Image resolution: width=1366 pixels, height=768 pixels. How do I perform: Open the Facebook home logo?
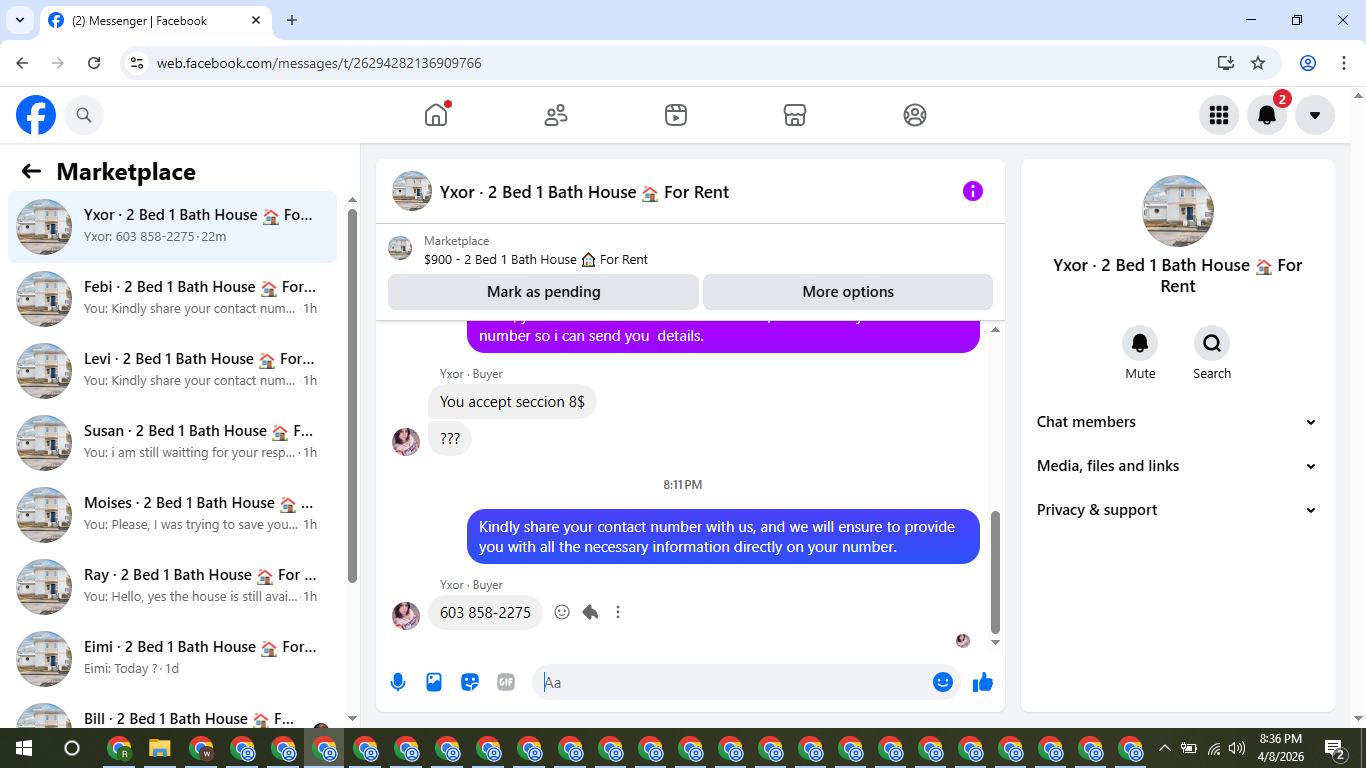36,115
